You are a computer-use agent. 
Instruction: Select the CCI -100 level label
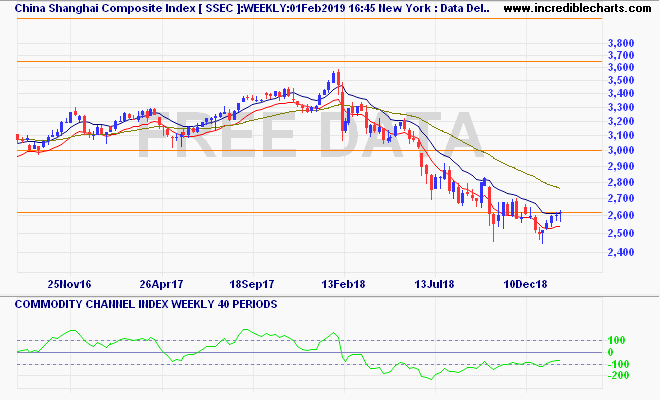tap(618, 364)
